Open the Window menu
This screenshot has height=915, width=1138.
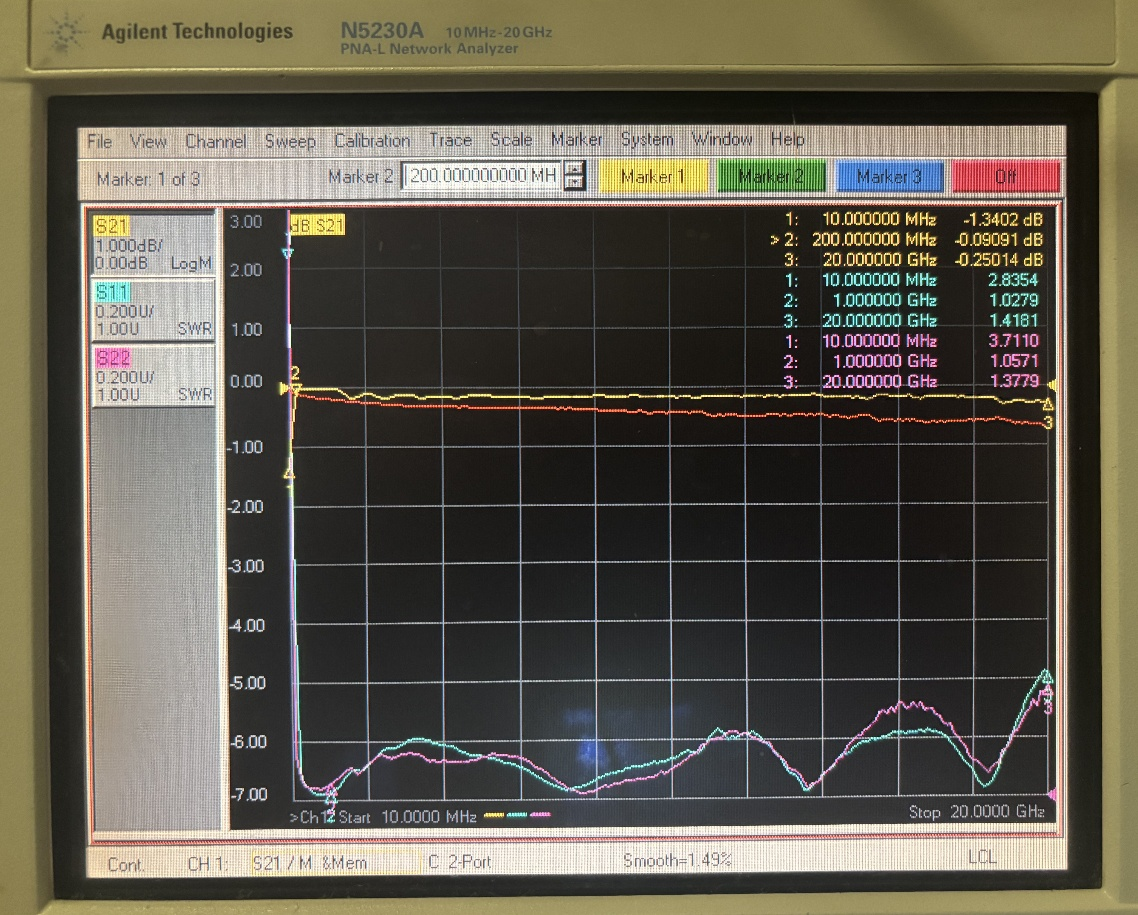(722, 140)
